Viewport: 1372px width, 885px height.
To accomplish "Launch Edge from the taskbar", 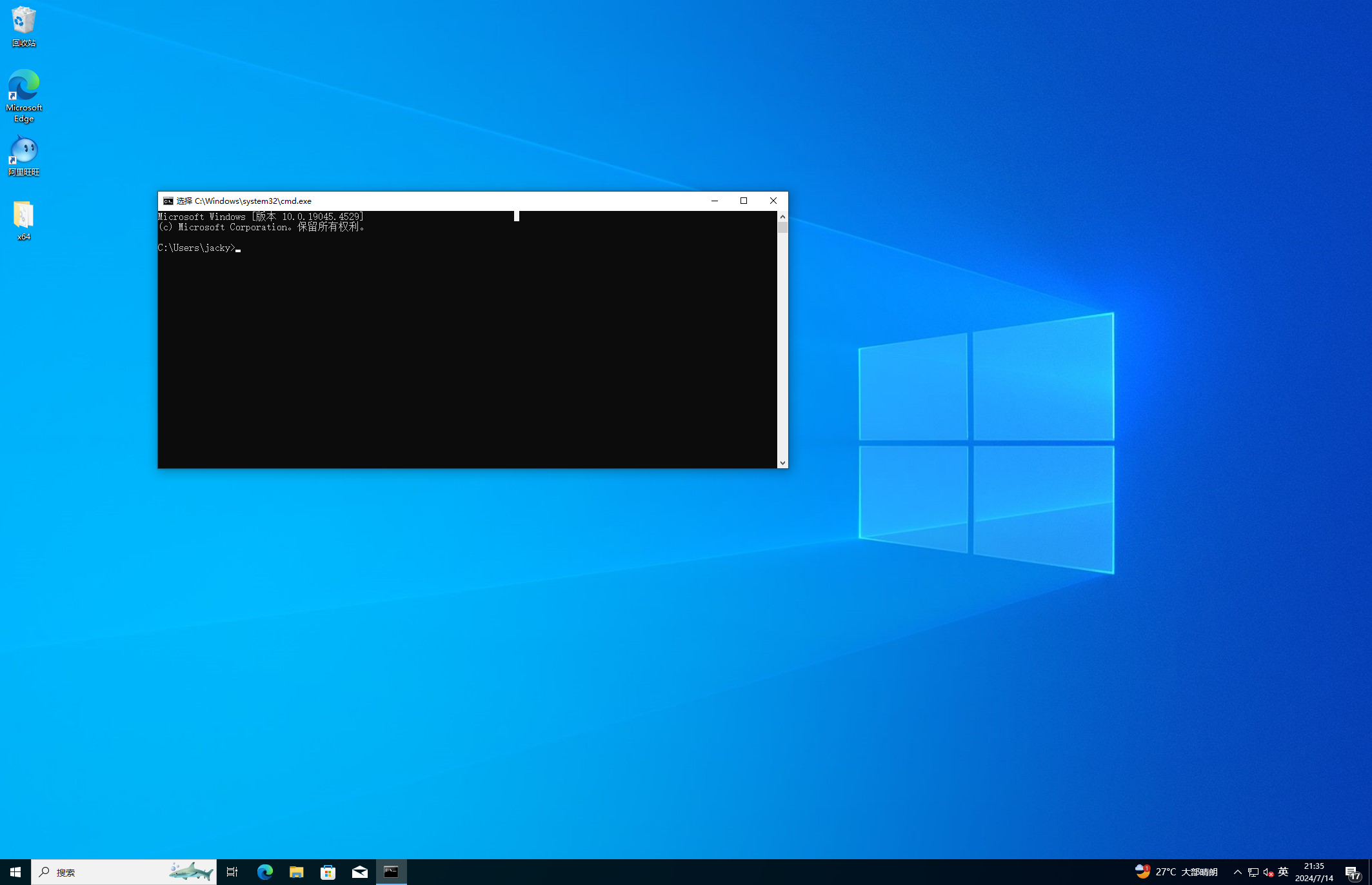I will pyautogui.click(x=264, y=872).
